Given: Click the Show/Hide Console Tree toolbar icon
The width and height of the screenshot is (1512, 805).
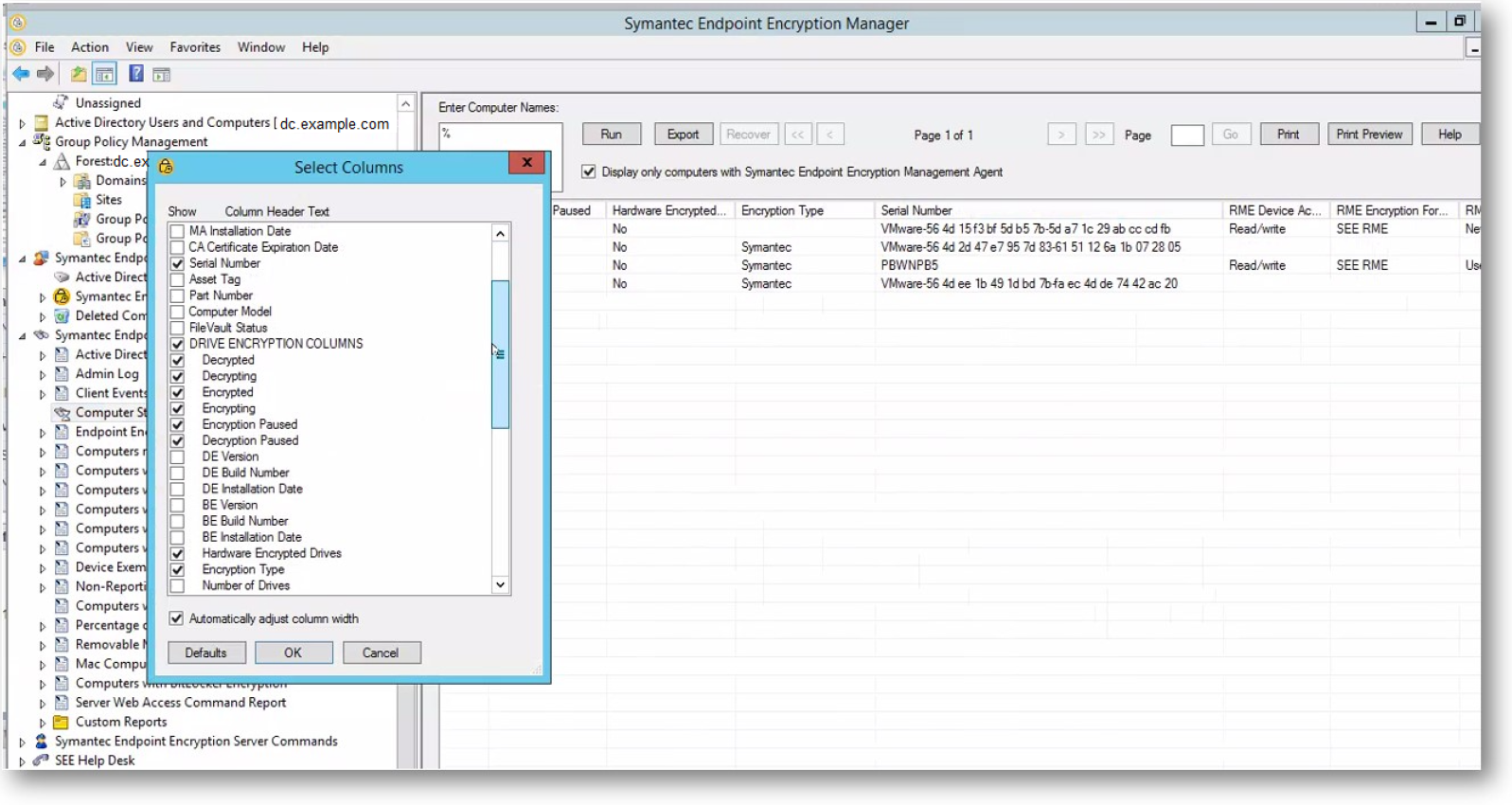Looking at the screenshot, I should point(105,74).
